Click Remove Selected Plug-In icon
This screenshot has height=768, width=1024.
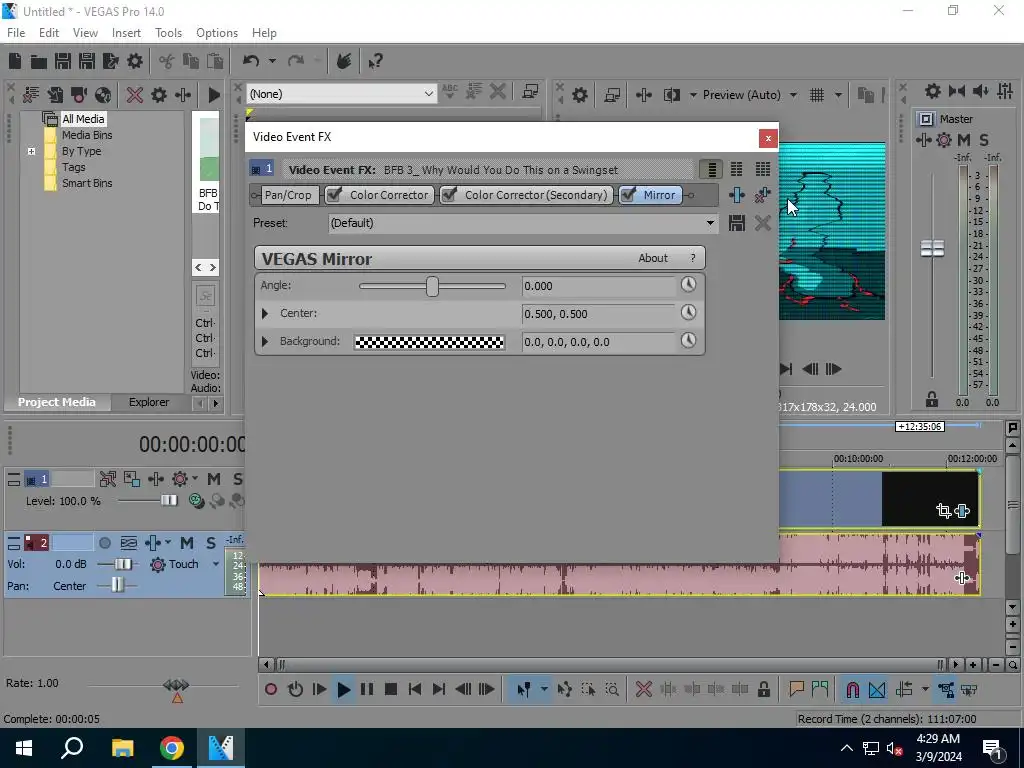click(x=762, y=195)
